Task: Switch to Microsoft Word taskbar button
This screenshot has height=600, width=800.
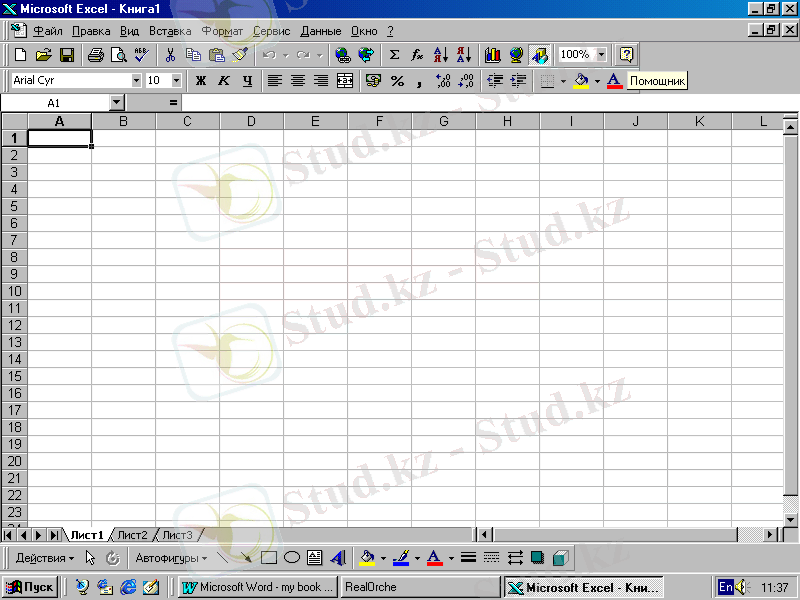Action: point(258,587)
